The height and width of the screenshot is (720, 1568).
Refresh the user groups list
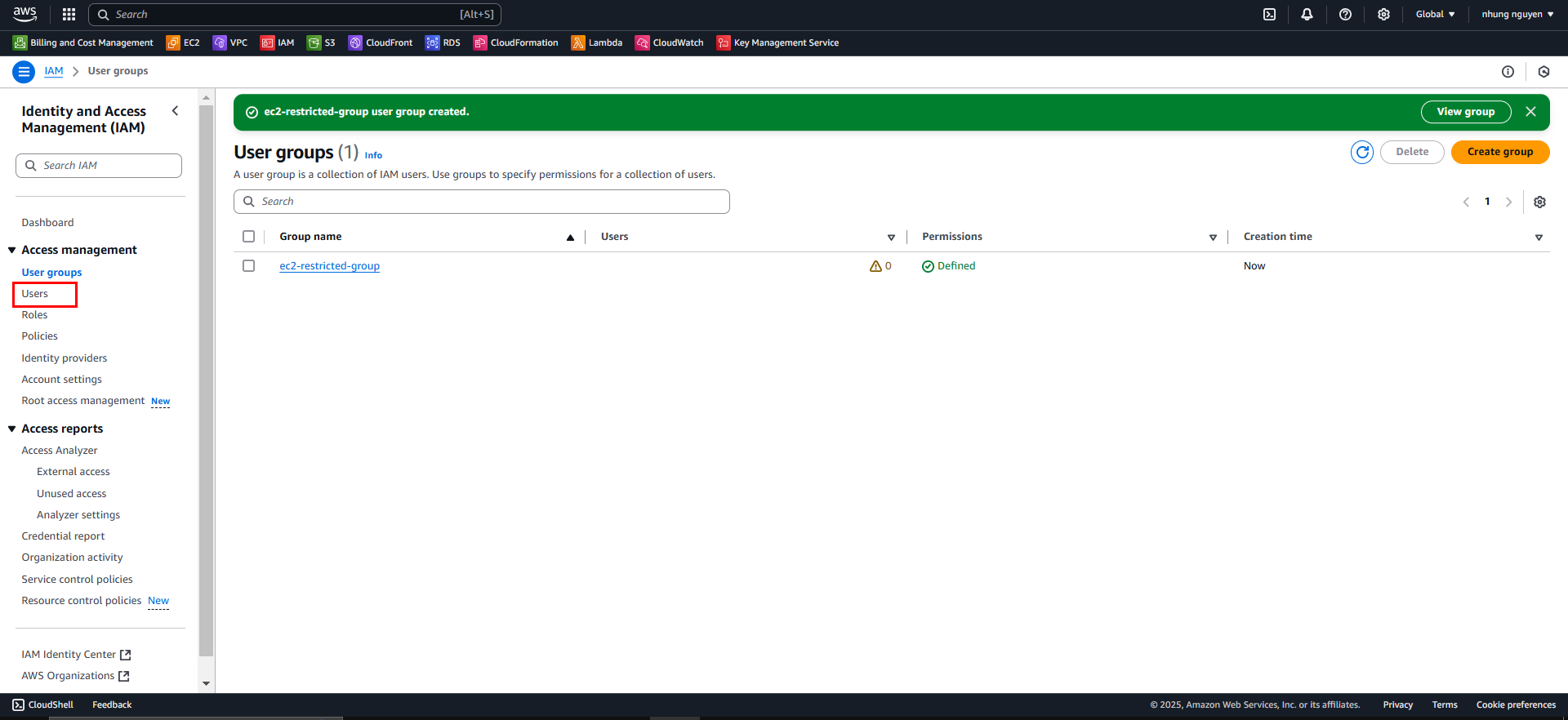(x=1361, y=152)
